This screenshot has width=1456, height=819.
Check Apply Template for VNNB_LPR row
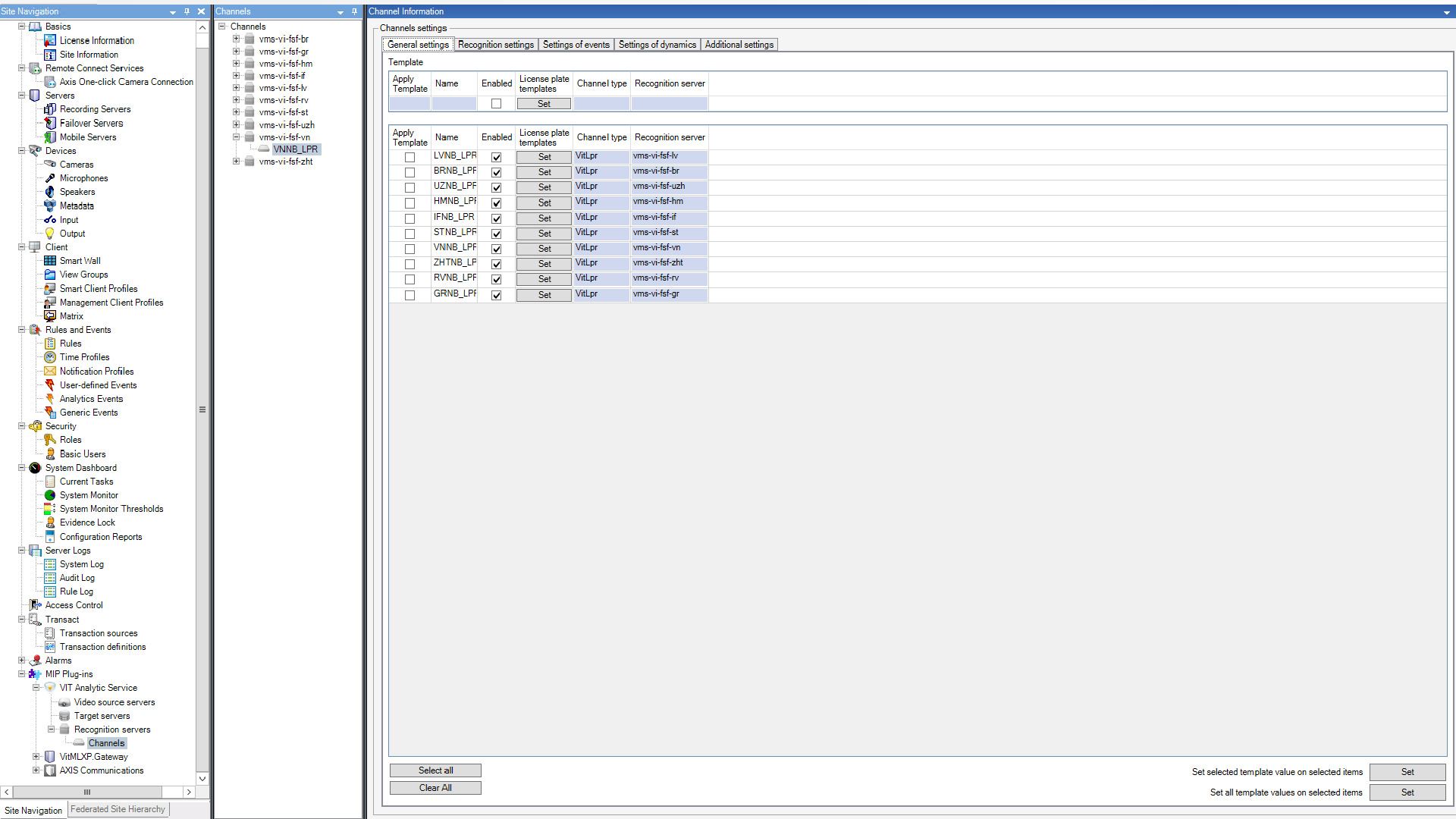tap(409, 249)
